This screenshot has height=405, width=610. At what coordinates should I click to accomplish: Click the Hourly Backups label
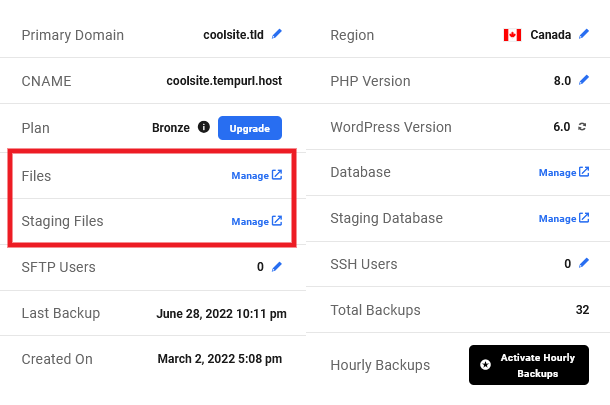click(x=380, y=365)
